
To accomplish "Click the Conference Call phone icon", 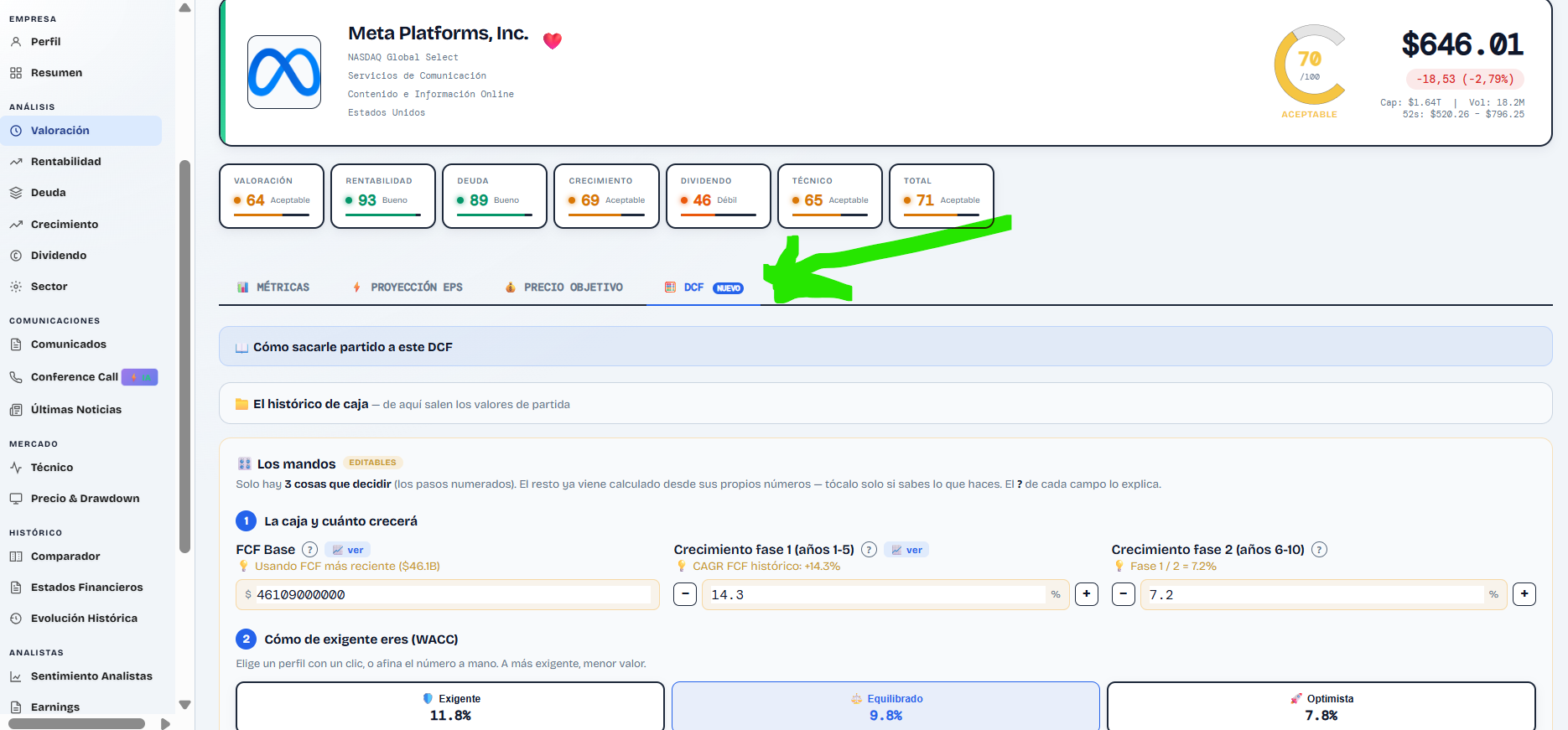I will click(16, 377).
